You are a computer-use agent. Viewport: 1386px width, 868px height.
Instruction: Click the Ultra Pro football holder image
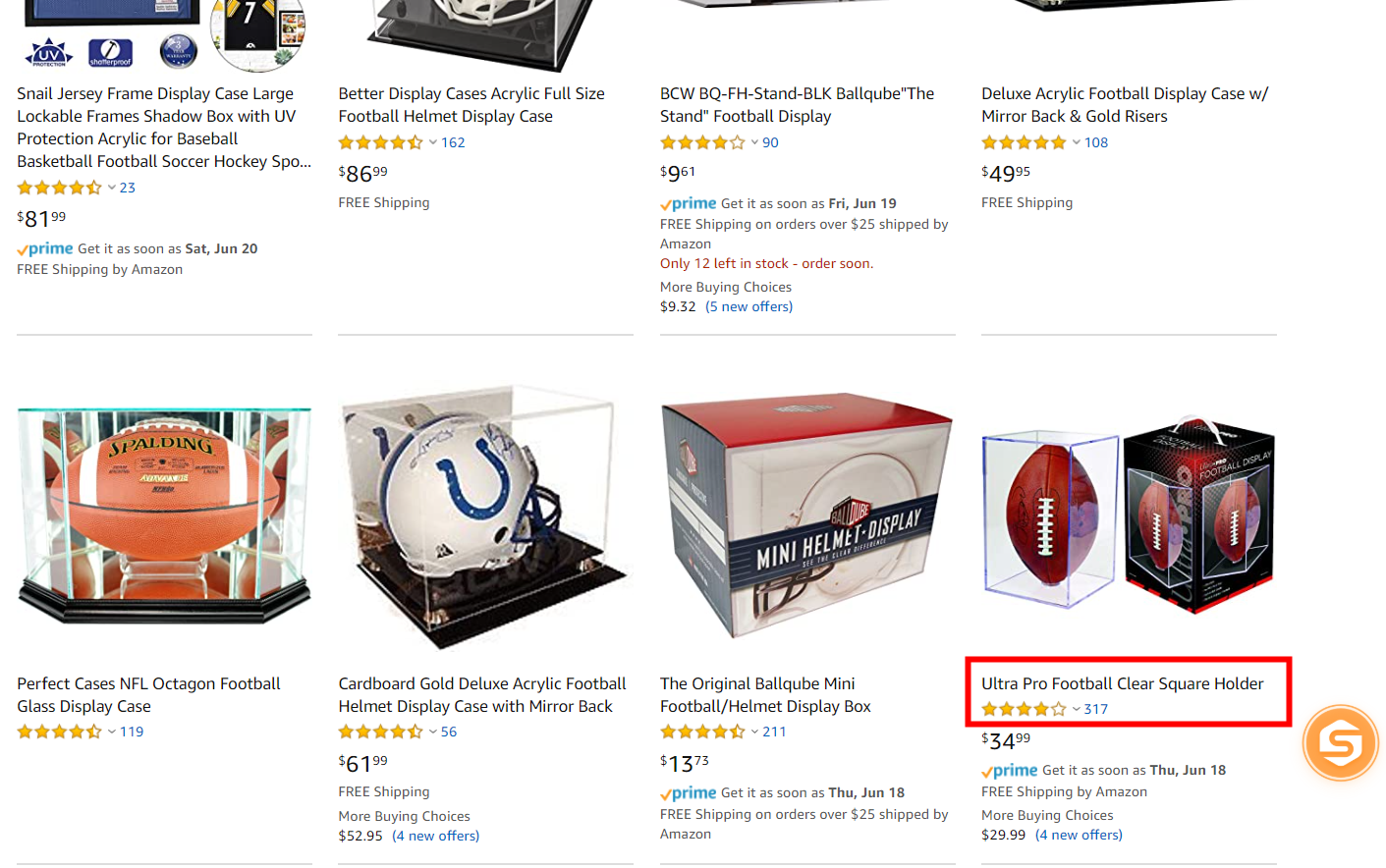click(1128, 515)
